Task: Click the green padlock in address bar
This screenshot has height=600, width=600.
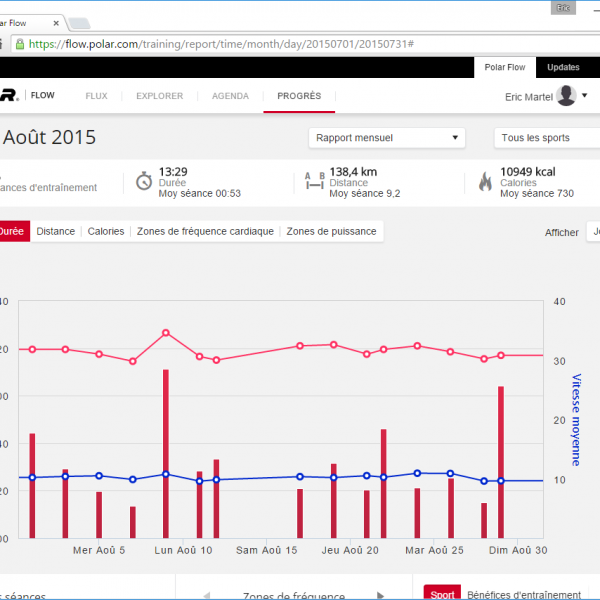Action: (18, 44)
